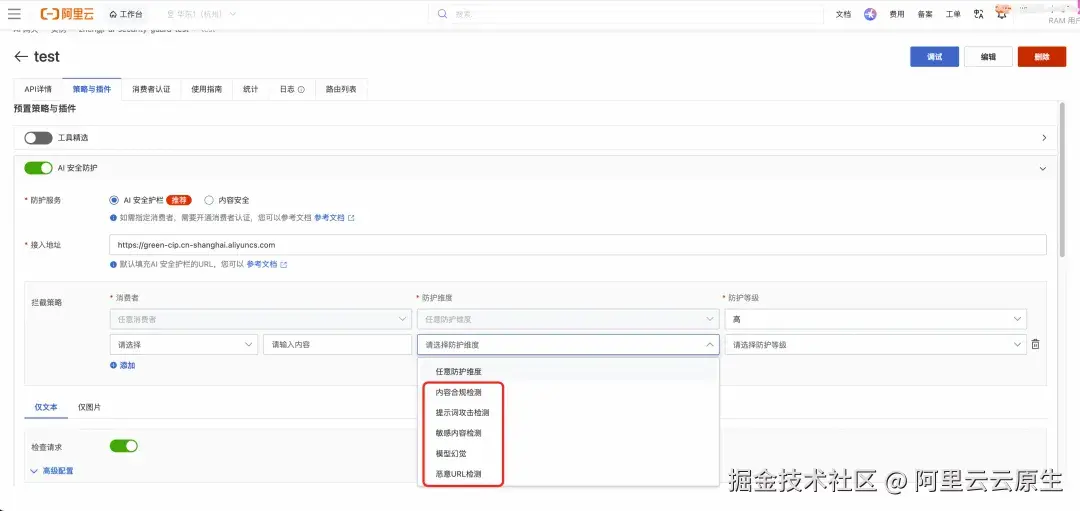Image resolution: width=1080 pixels, height=511 pixels.
Task: Switch to the 路由列表 tab
Action: pos(341,90)
